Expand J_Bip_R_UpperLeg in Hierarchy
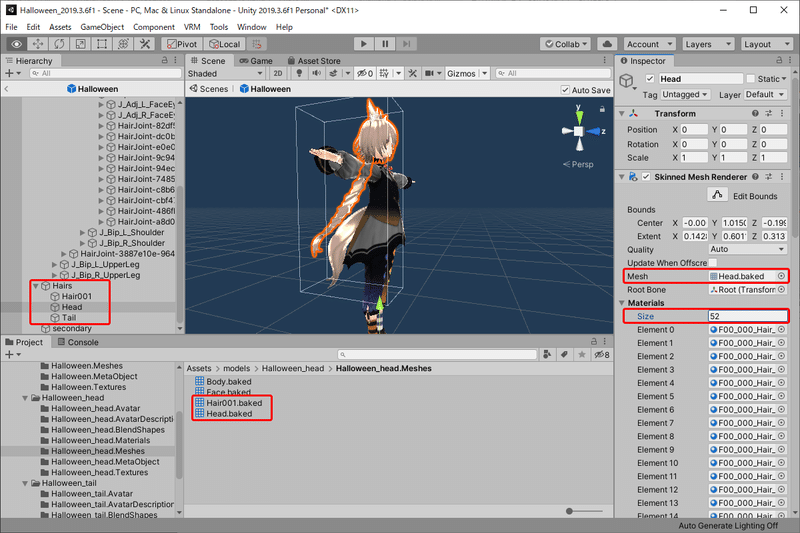This screenshot has width=800, height=533. (54, 275)
